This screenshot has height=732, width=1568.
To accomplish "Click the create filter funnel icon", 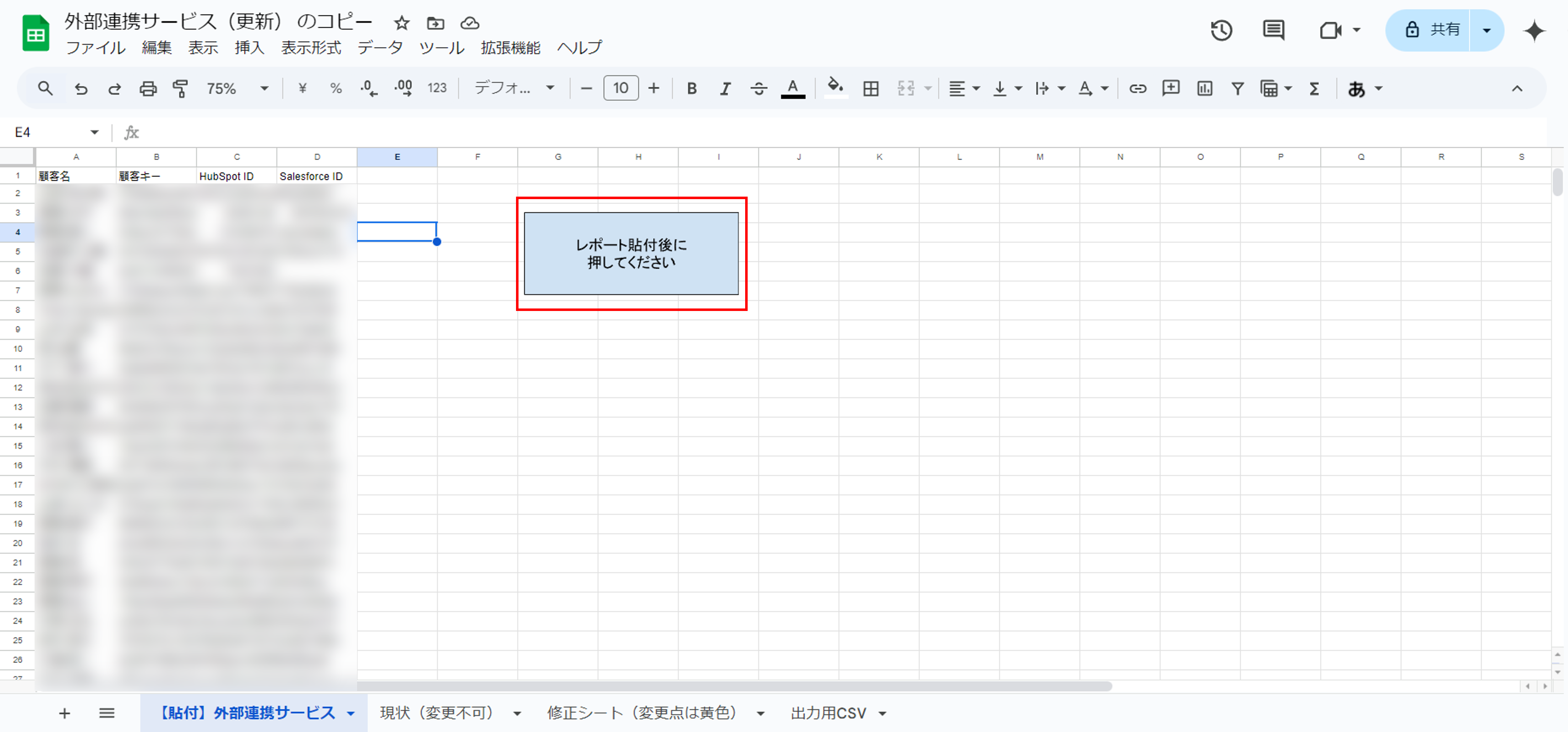I will click(1237, 88).
